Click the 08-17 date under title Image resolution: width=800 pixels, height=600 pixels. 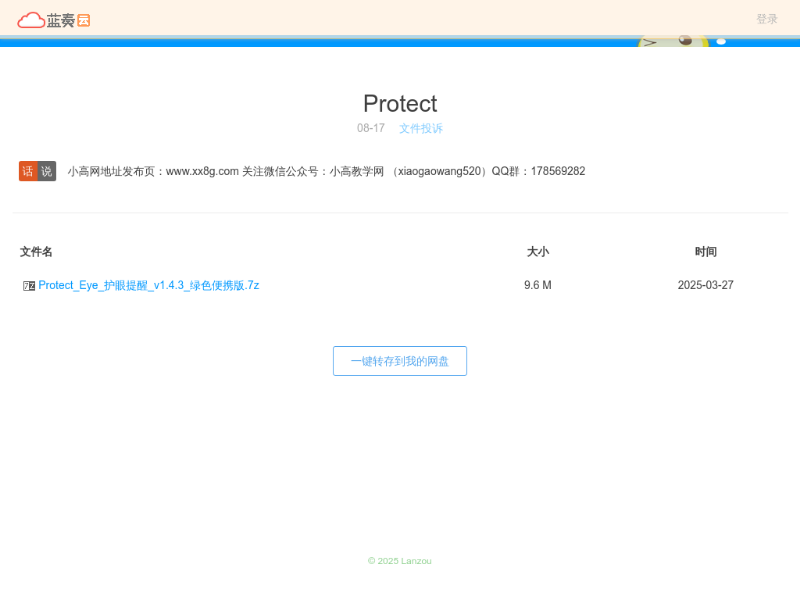[x=371, y=129]
